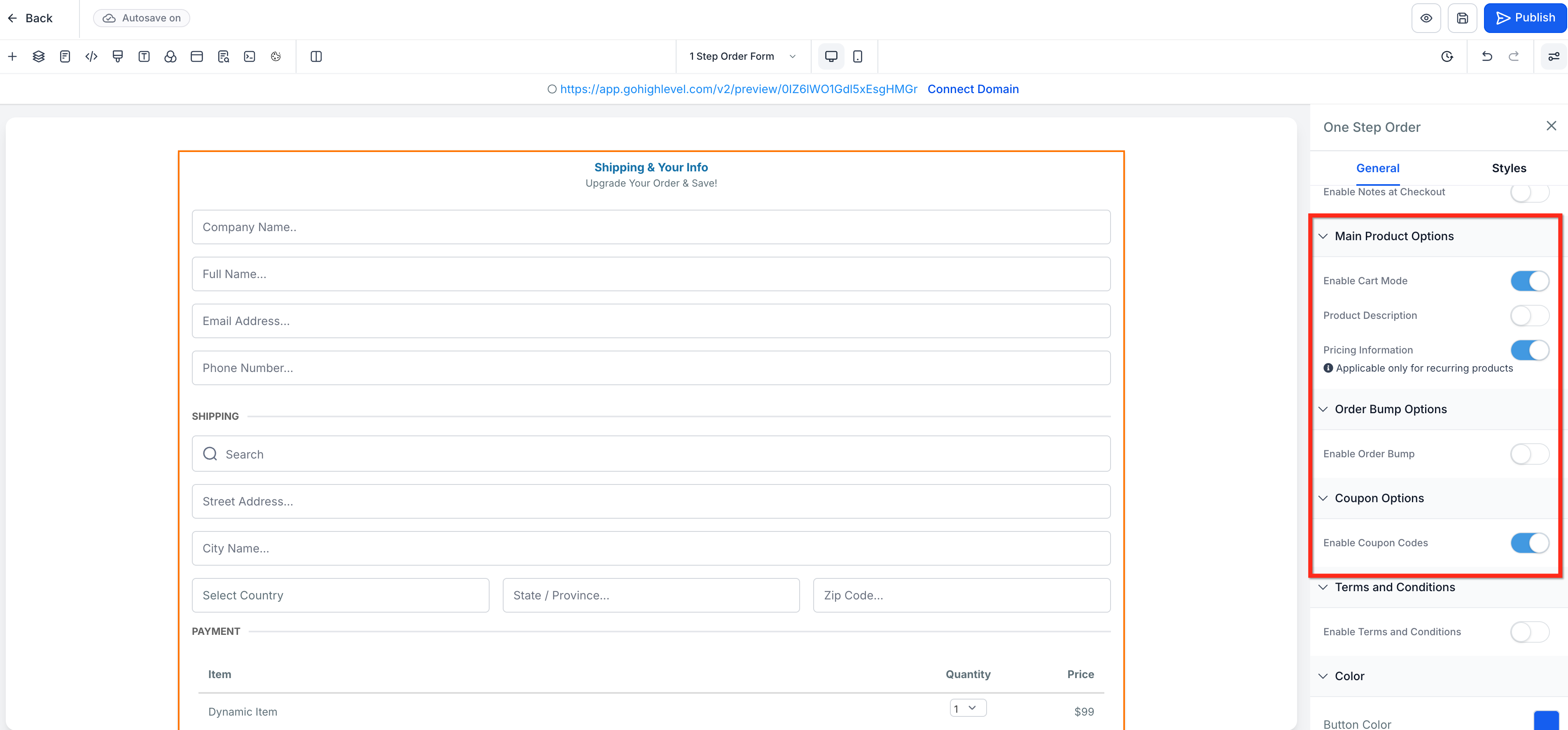Open the 1 Step Order Form dropdown
The height and width of the screenshot is (730, 1568).
pyautogui.click(x=742, y=56)
